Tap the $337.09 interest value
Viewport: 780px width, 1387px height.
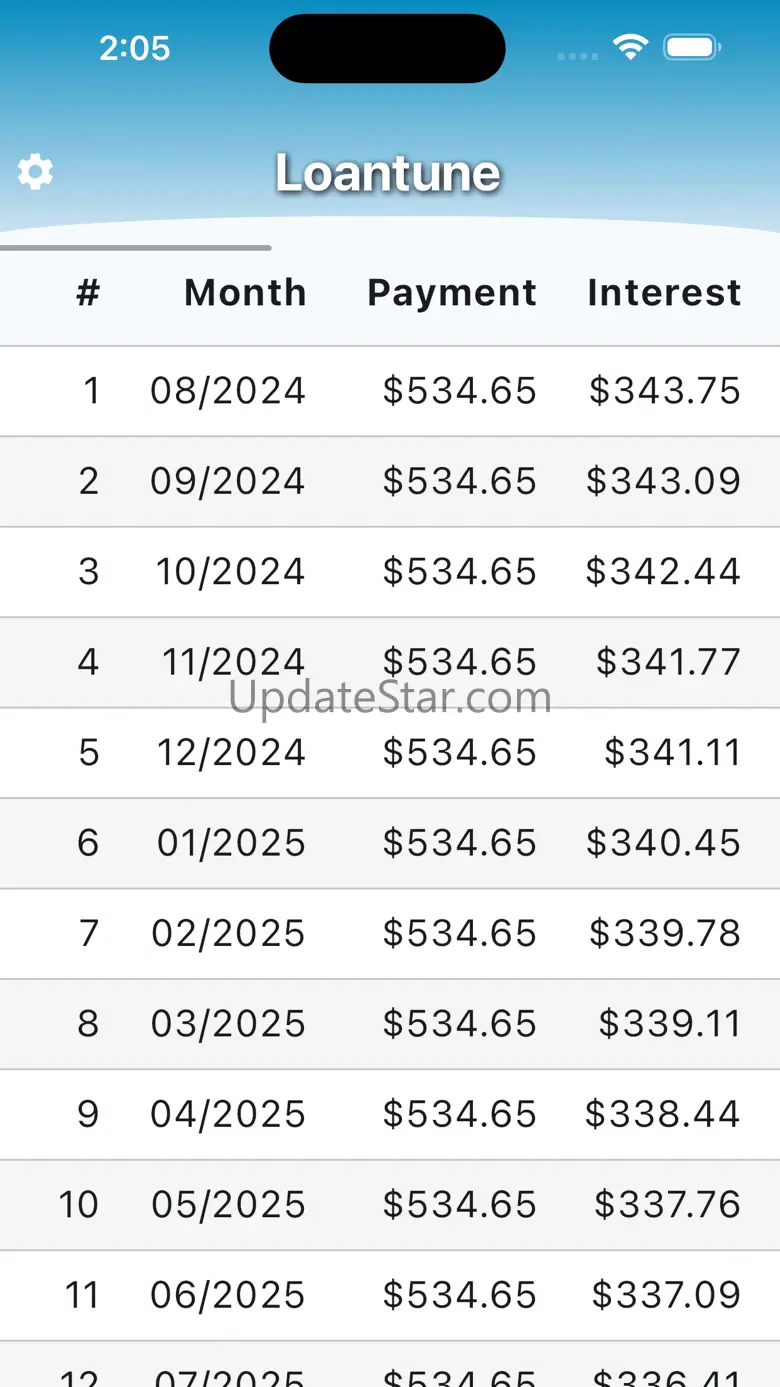[x=666, y=1295]
